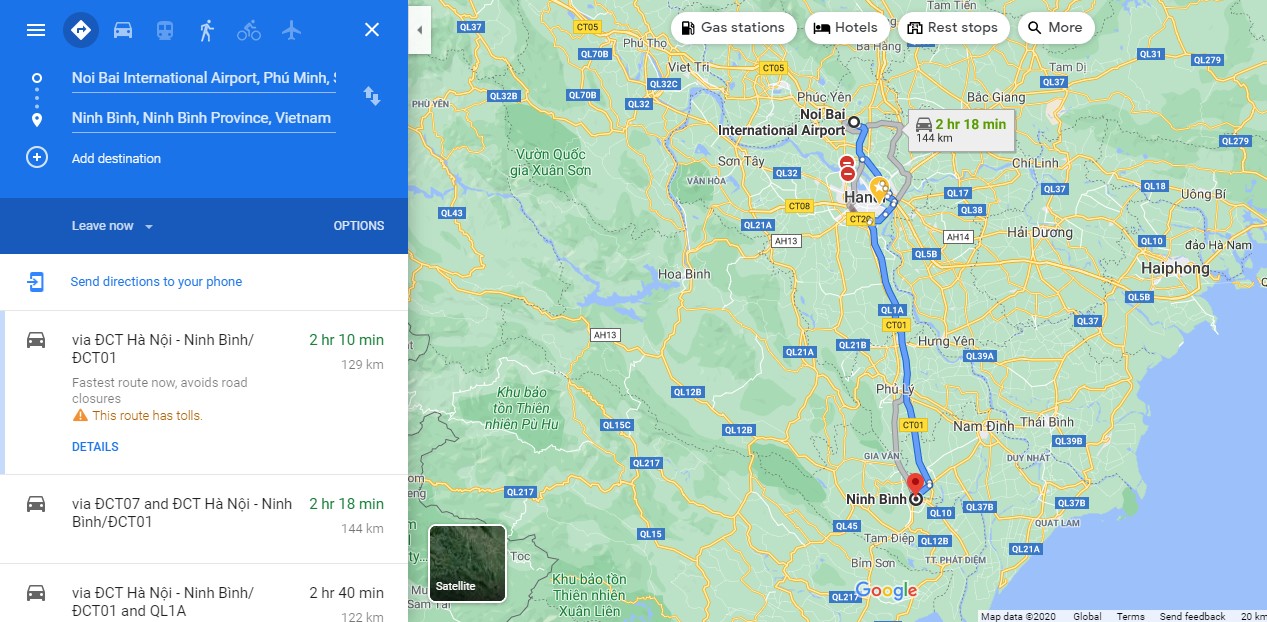Send directions to your phone
1267x622 pixels.
click(156, 282)
